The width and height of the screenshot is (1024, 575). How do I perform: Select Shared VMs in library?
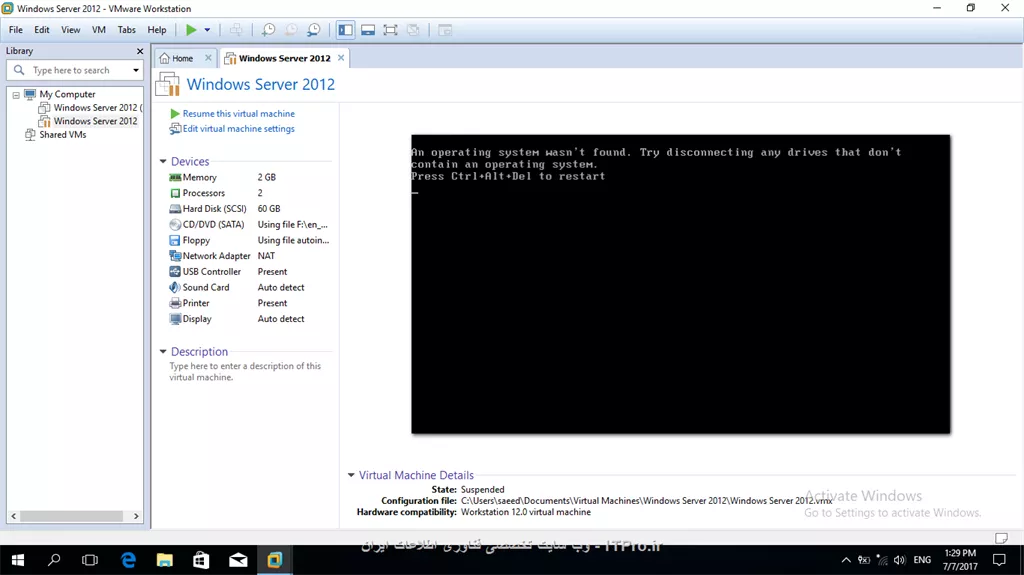(x=63, y=135)
